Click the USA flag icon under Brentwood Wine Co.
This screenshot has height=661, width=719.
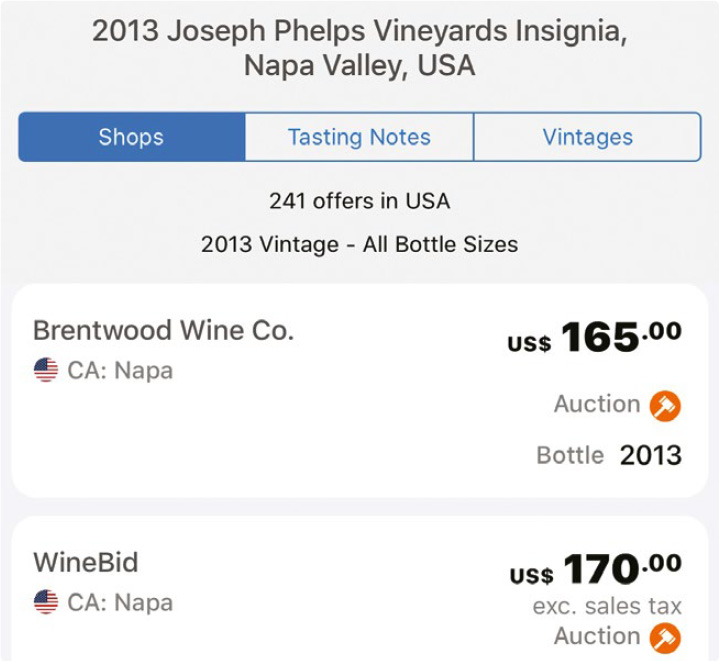46,369
